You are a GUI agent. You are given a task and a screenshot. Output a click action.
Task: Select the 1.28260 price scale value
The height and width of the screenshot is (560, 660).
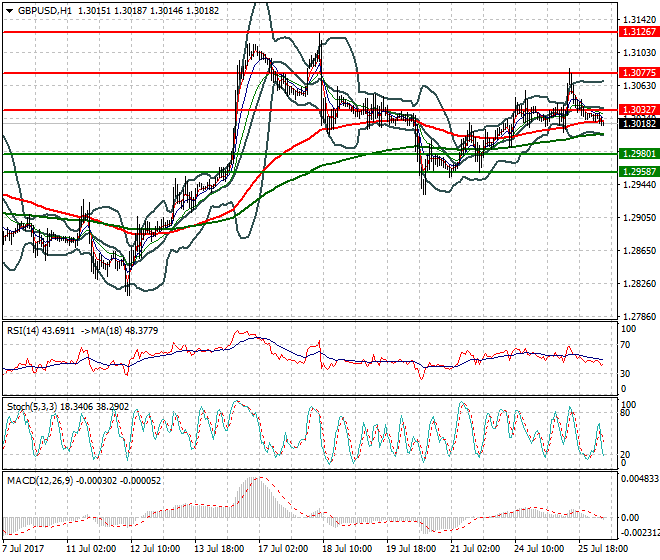639,284
